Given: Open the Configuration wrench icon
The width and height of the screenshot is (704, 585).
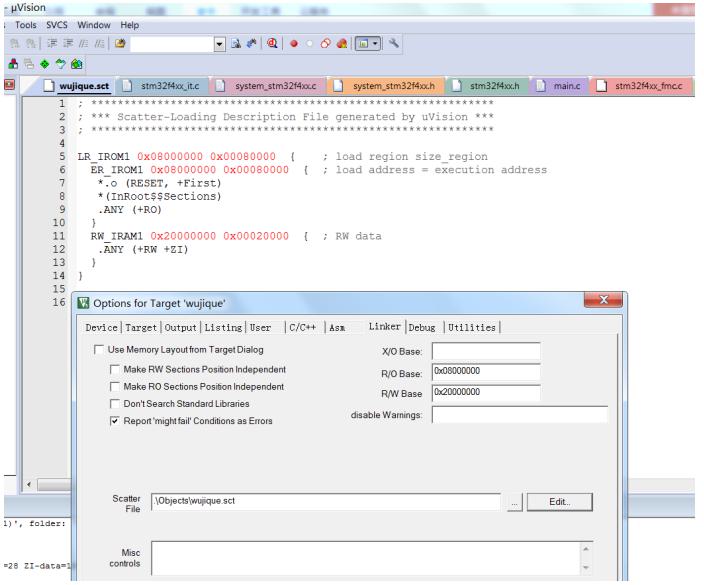Looking at the screenshot, I should point(394,44).
